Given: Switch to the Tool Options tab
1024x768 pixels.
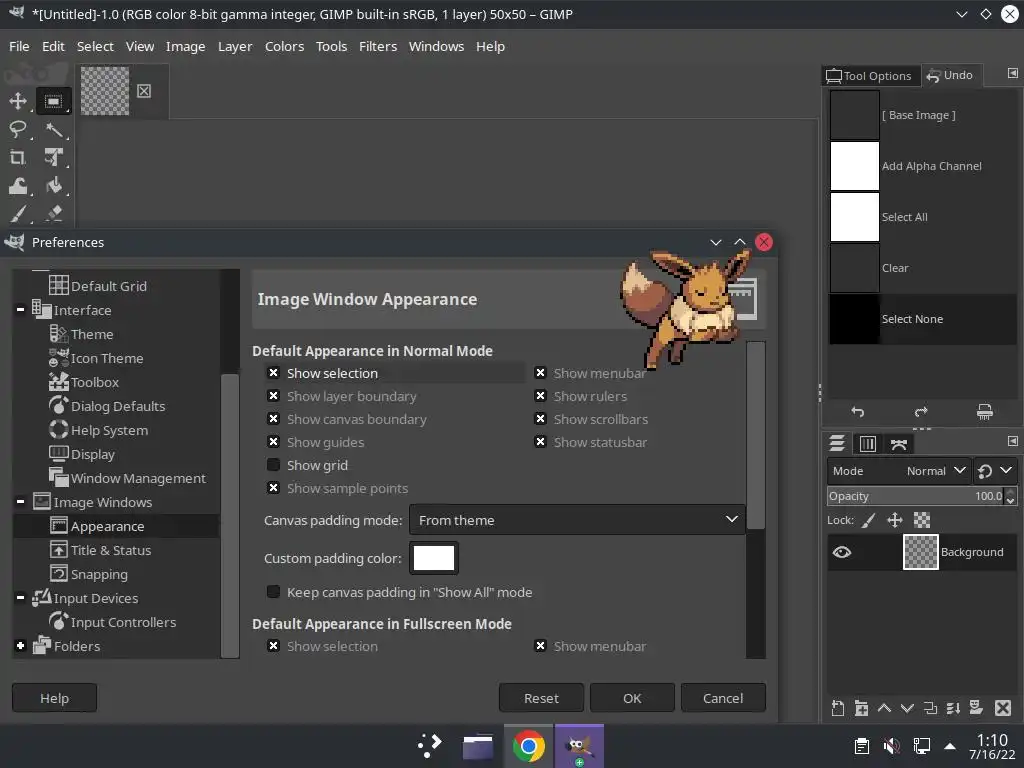Looking at the screenshot, I should point(870,76).
